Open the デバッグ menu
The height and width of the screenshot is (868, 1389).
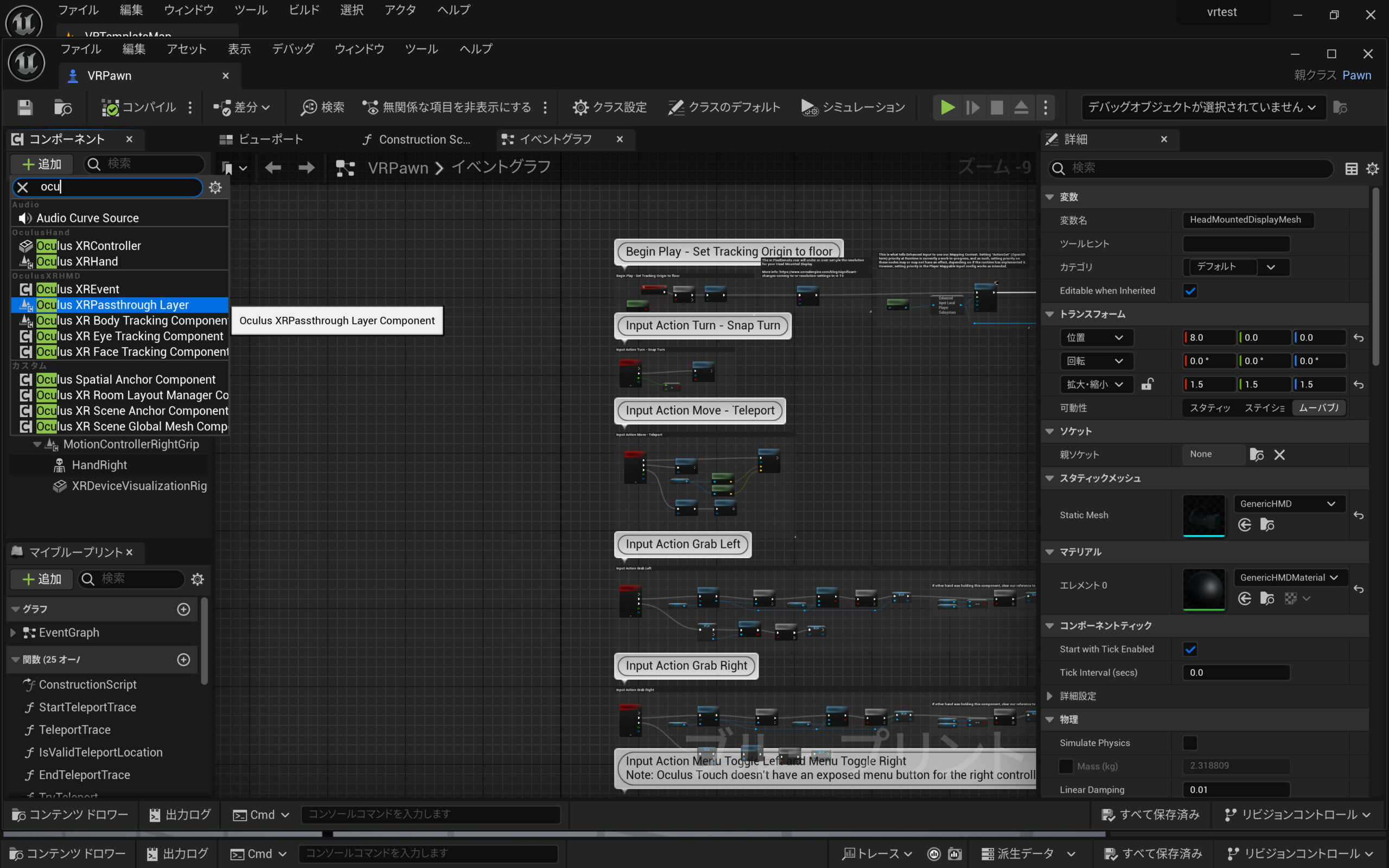pos(293,49)
